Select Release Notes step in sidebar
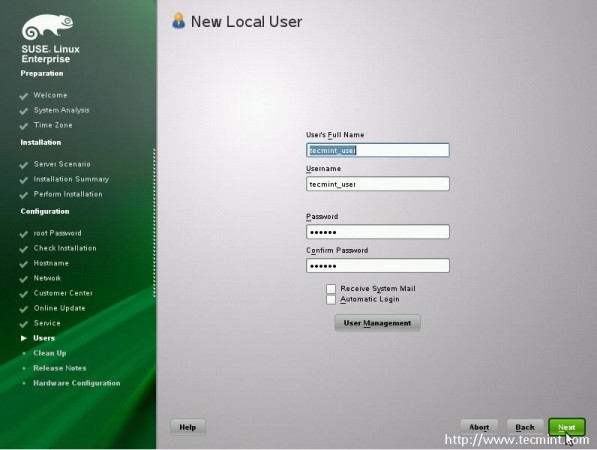The width and height of the screenshot is (597, 450). (60, 368)
